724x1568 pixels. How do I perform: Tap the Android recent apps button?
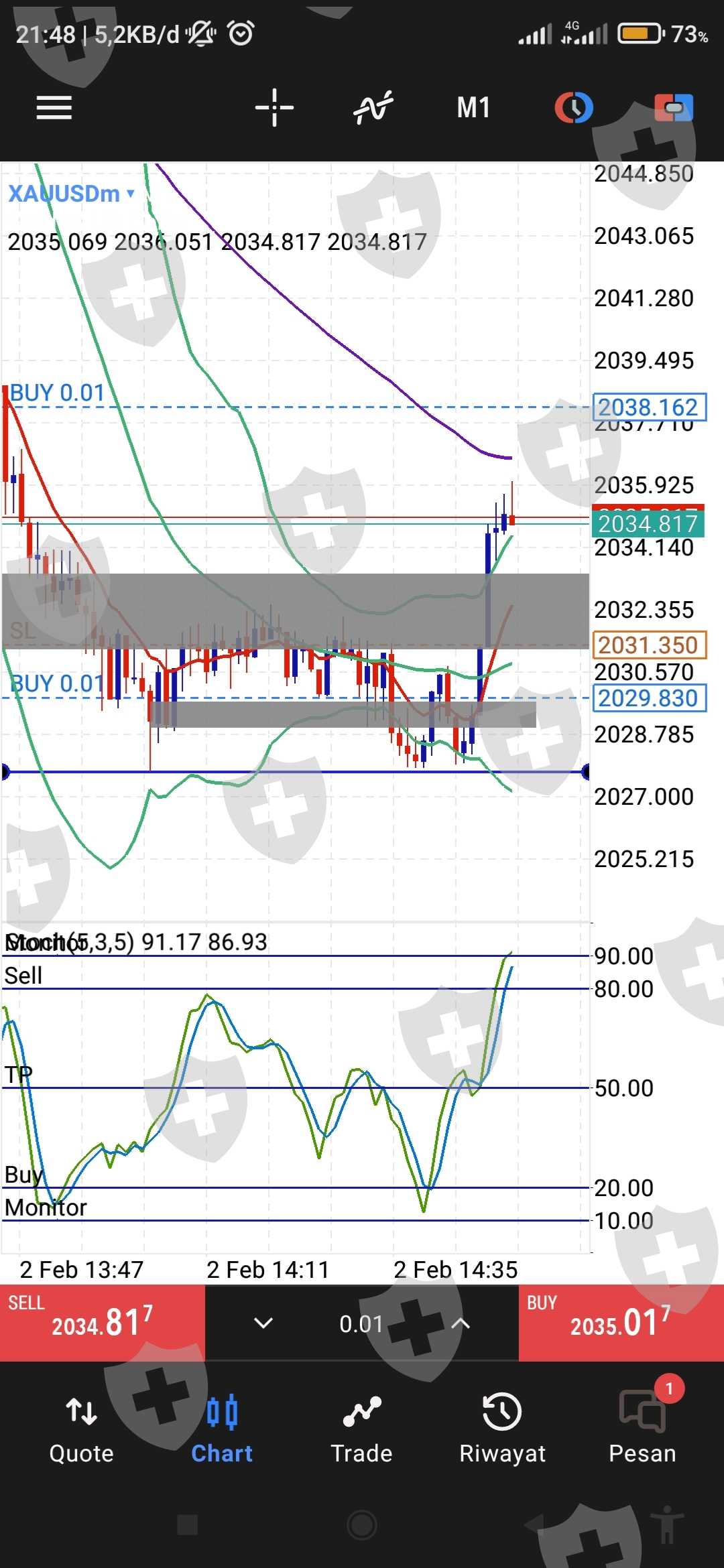tap(187, 1525)
